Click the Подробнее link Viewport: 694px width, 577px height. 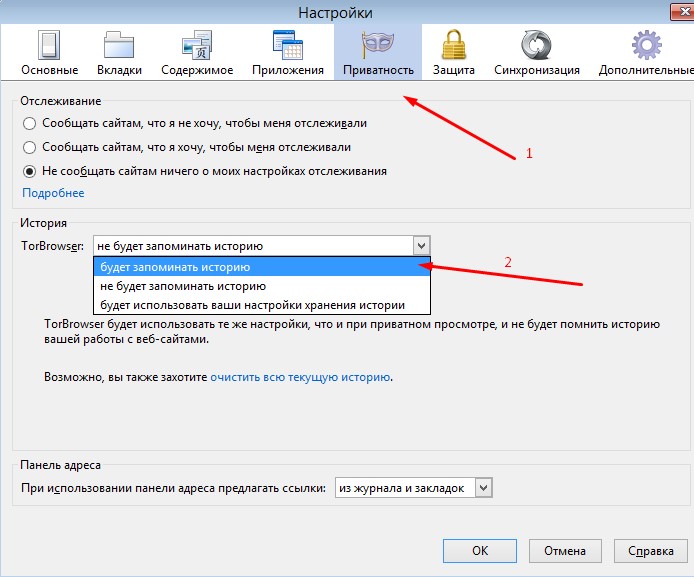click(53, 193)
